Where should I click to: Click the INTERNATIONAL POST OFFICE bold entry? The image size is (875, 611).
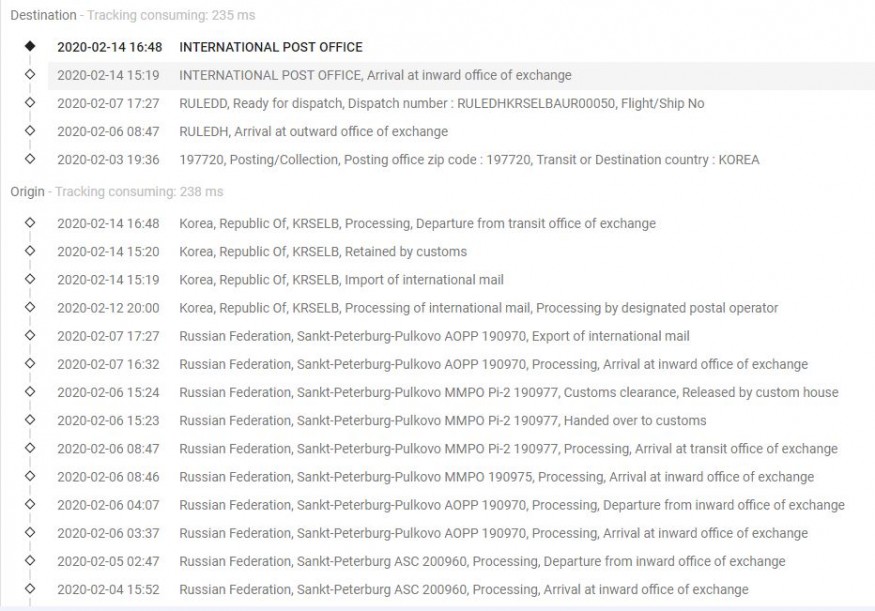(271, 47)
